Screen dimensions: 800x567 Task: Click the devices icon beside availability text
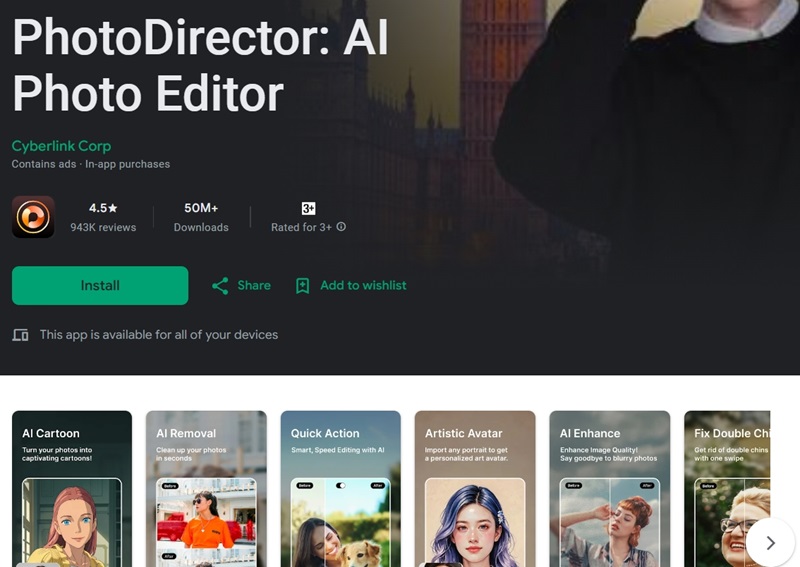pyautogui.click(x=20, y=335)
